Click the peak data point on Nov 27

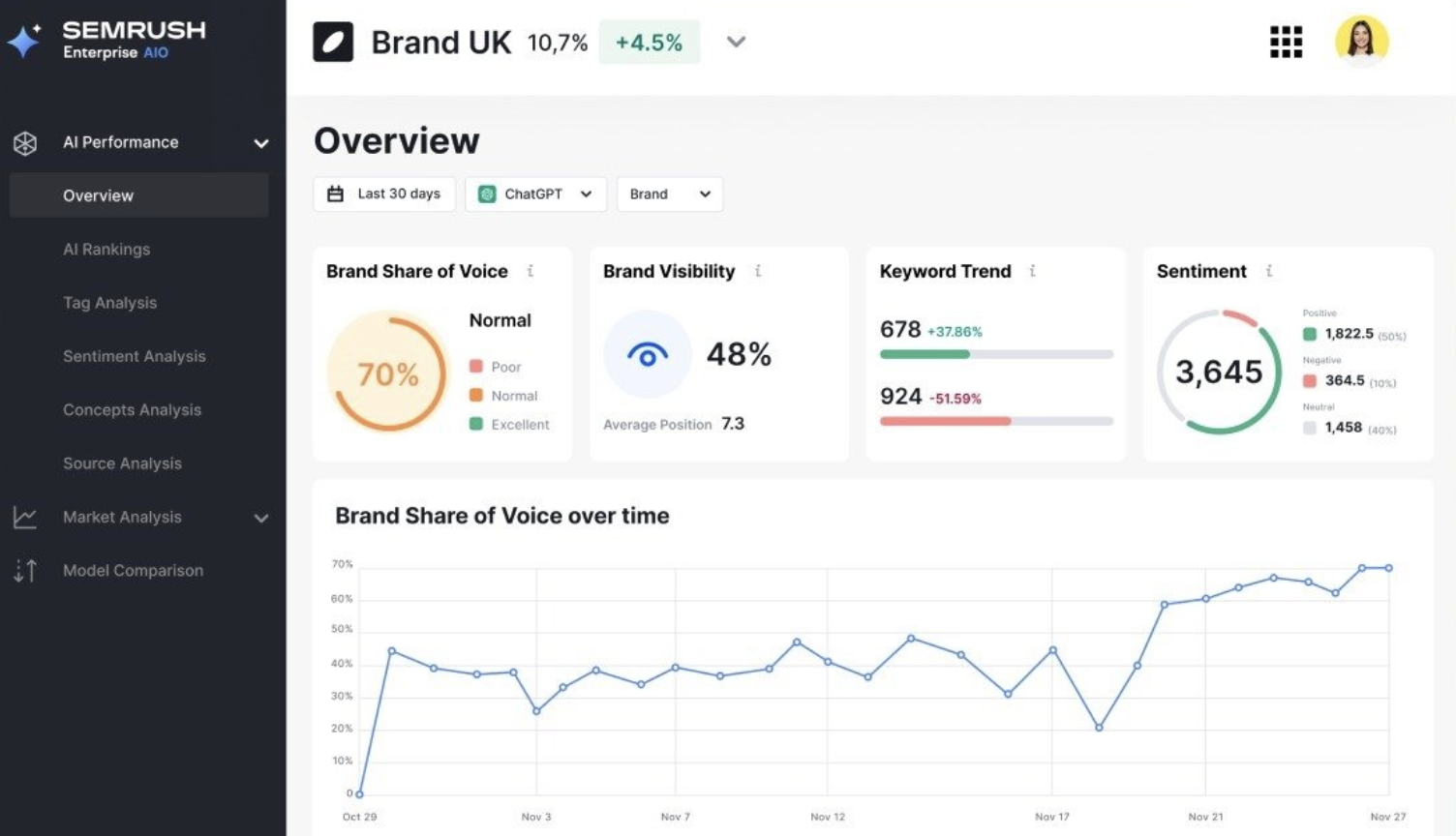[x=1389, y=569]
